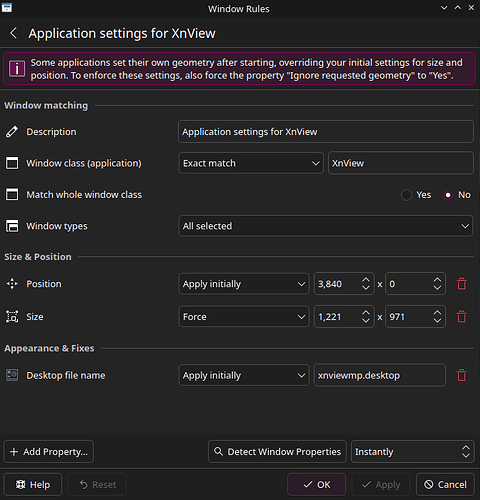Confirm changes with the OK button
Screen dimensions: 480x500
[316, 484]
